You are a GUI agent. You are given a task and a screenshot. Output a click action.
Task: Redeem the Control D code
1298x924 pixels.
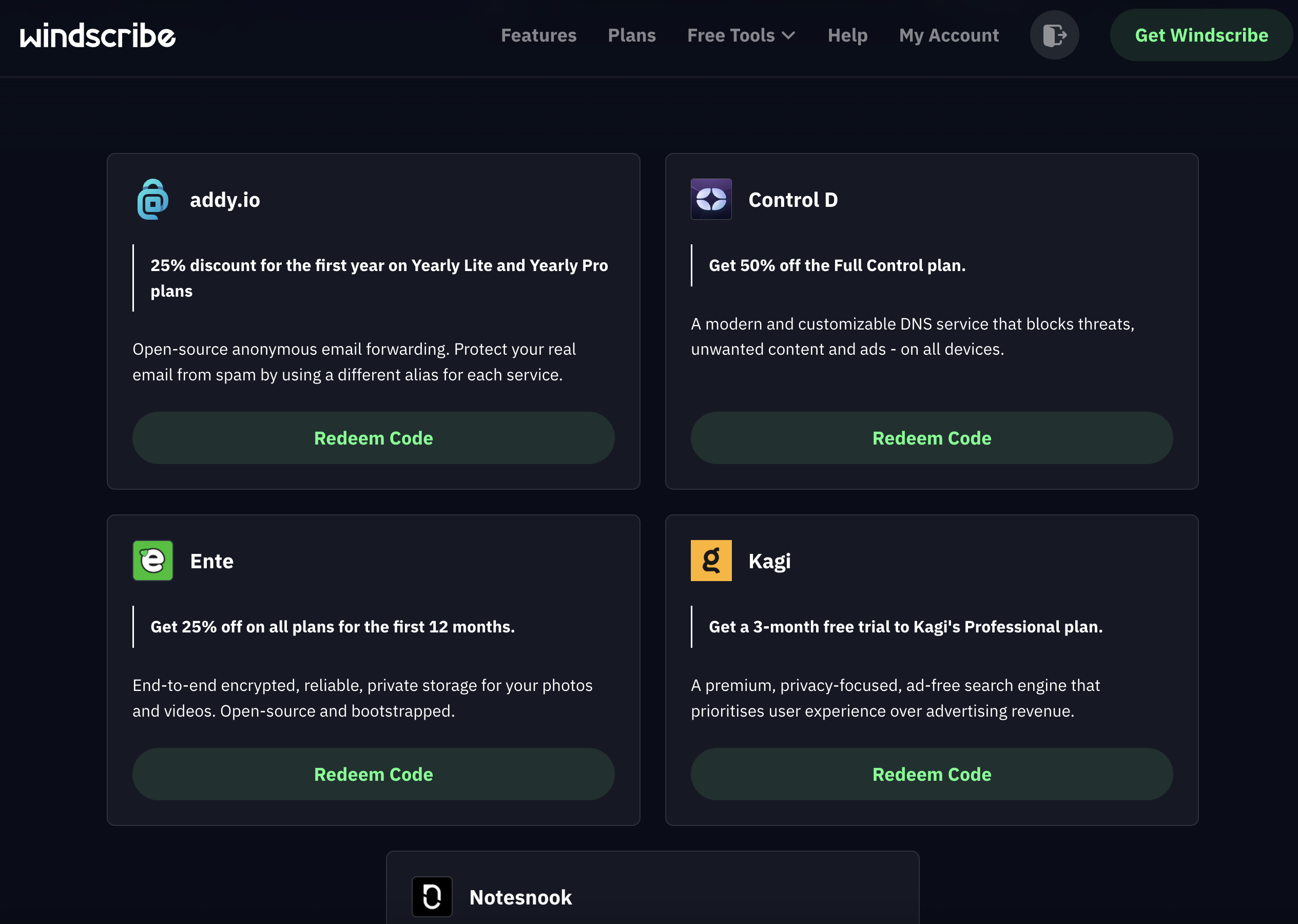931,438
